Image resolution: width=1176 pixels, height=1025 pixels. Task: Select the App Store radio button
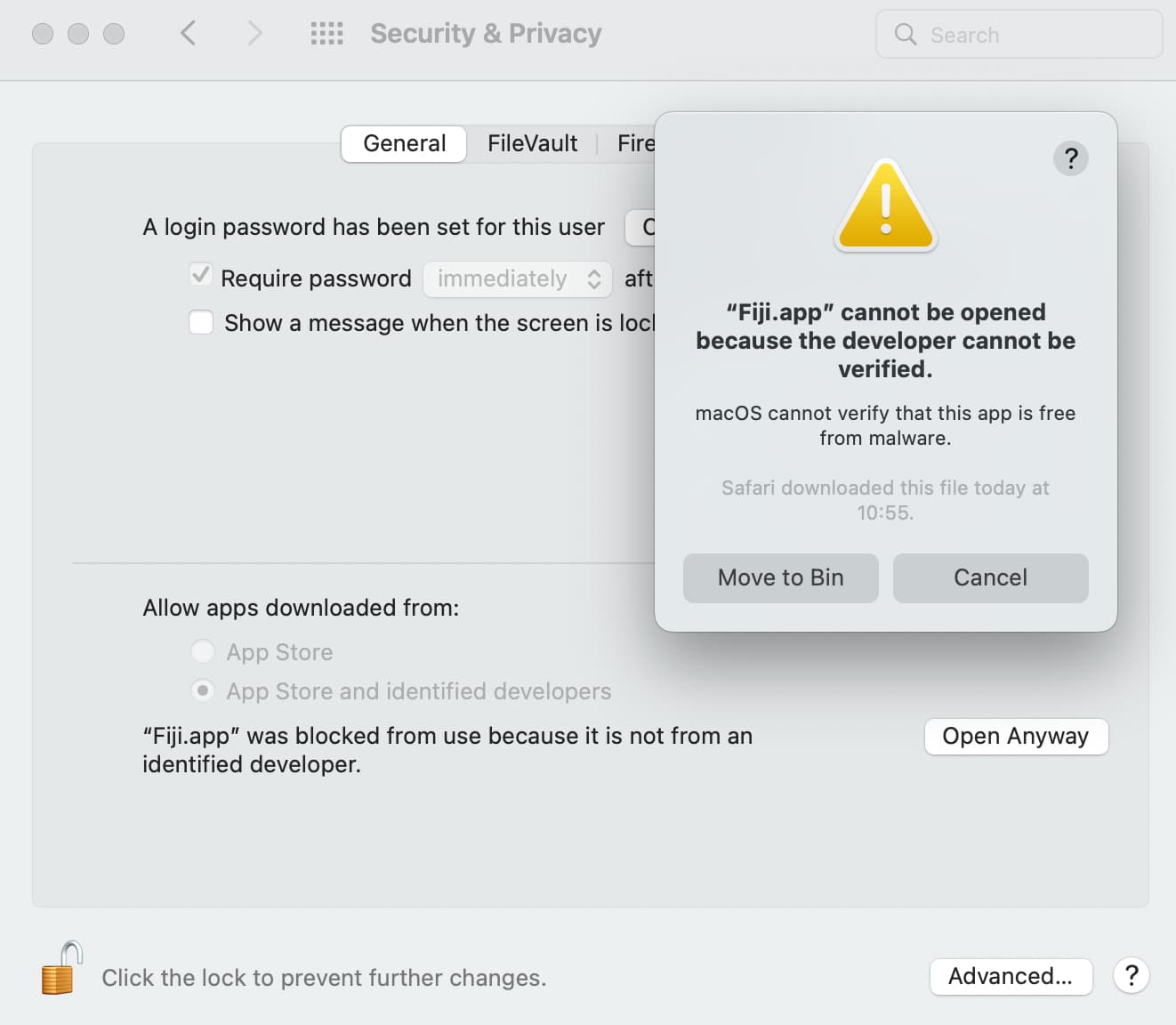pyautogui.click(x=203, y=651)
